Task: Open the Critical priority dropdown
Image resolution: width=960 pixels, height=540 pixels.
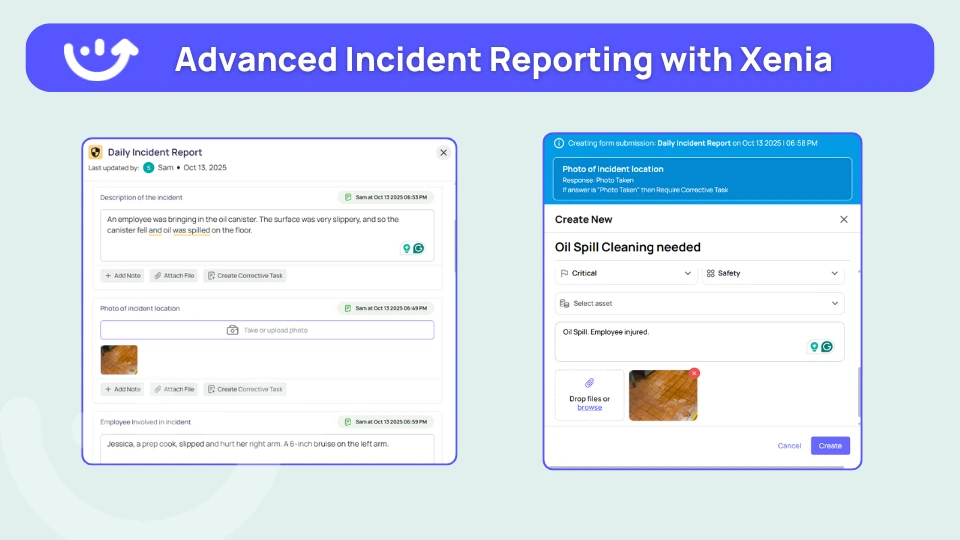Action: (626, 274)
